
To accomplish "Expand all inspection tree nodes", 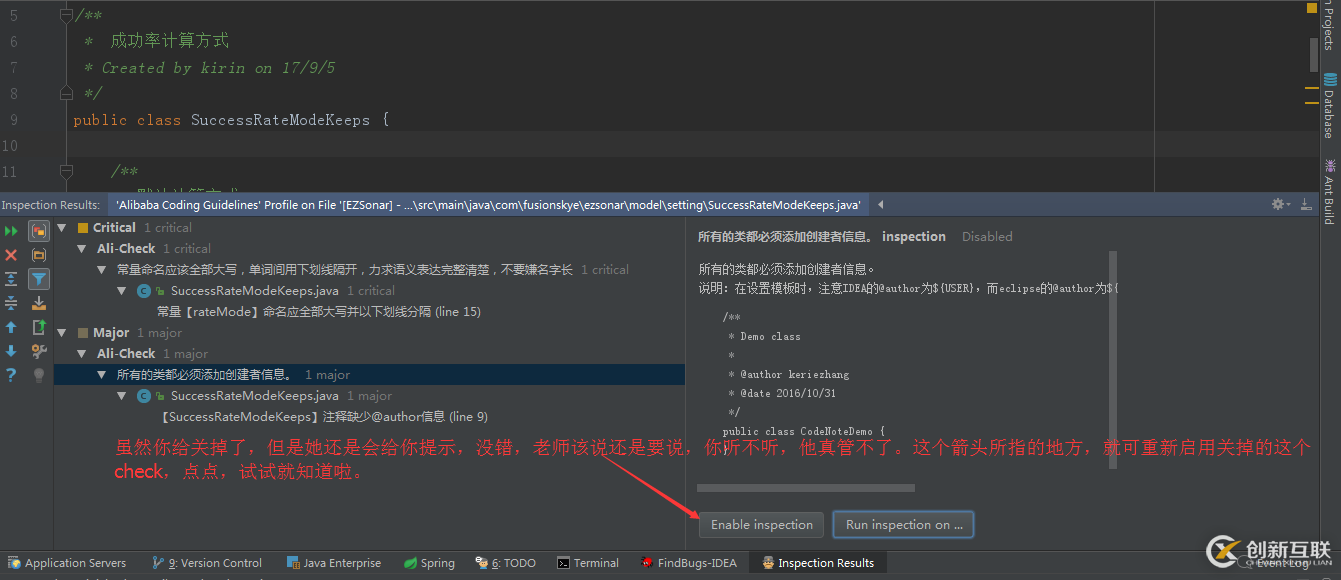I will (x=11, y=279).
